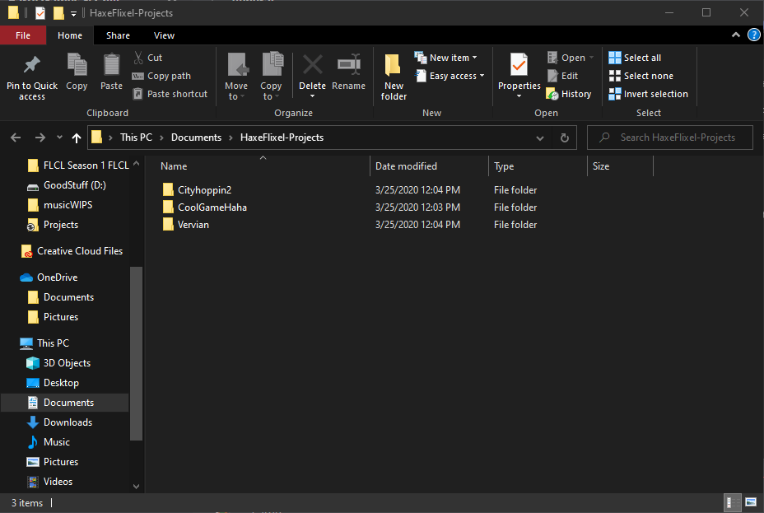764x513 pixels.
Task: Open the Easy access dropdown
Action: [x=450, y=76]
